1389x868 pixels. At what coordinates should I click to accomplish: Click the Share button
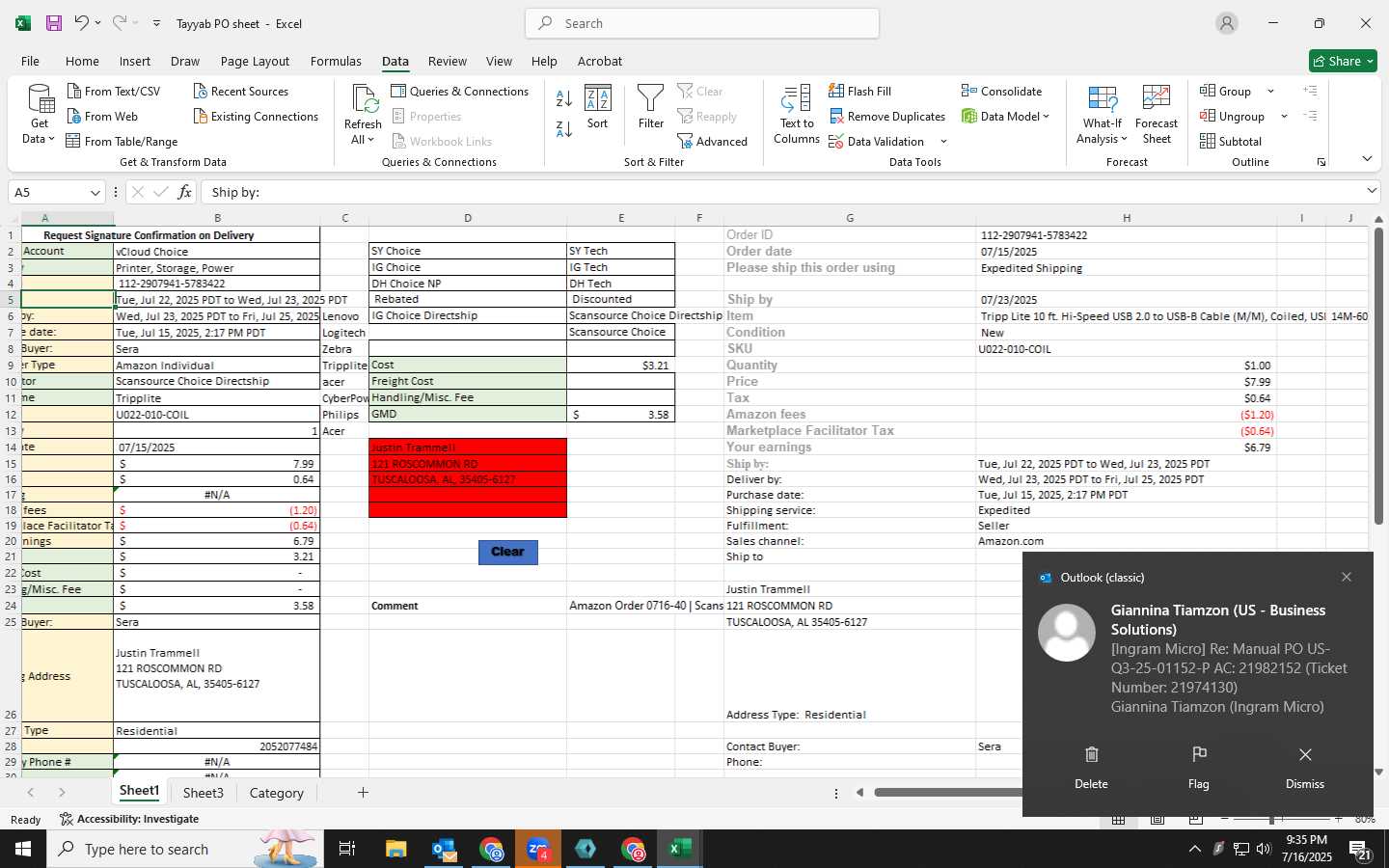tap(1343, 61)
